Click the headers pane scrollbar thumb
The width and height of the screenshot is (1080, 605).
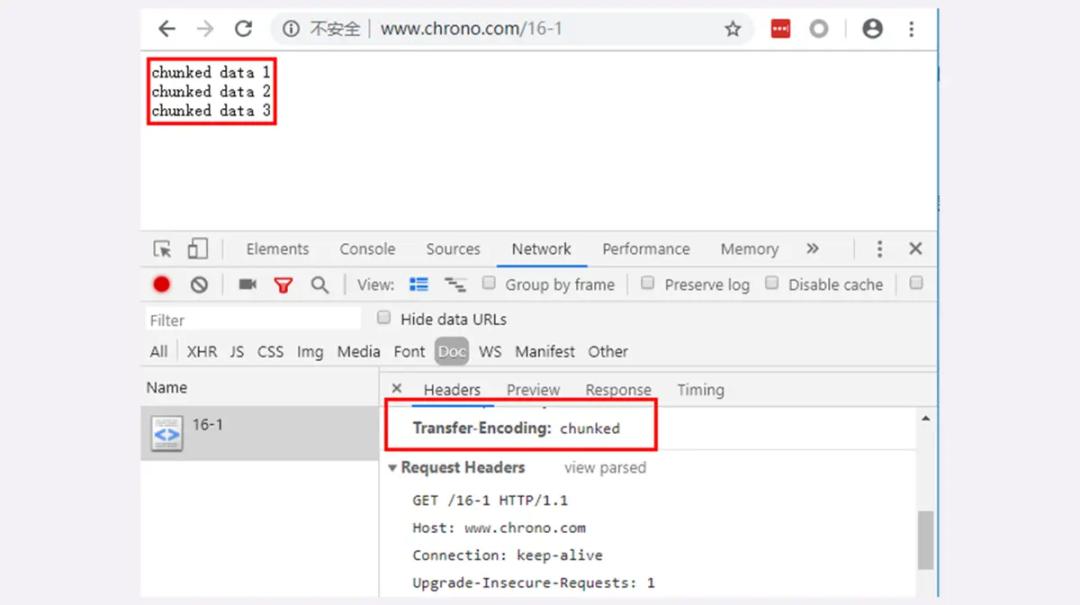(x=926, y=540)
